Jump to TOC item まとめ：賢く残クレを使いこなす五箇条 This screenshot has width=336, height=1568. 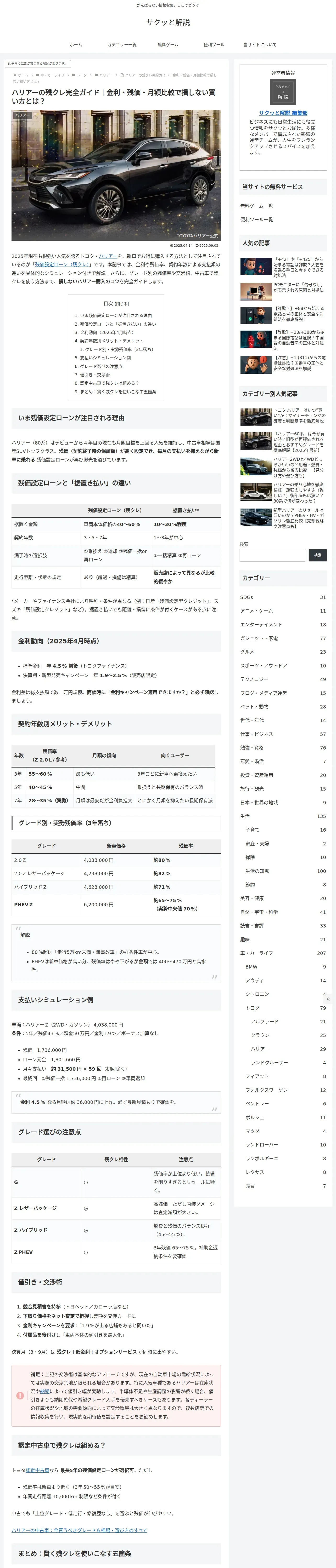(118, 392)
